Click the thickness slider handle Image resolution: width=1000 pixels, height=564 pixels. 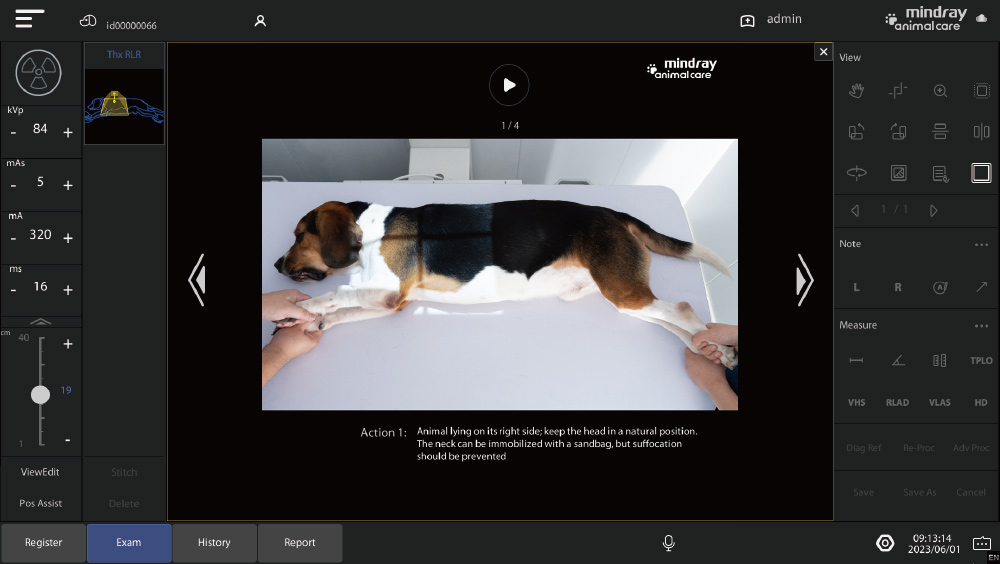(x=40, y=394)
